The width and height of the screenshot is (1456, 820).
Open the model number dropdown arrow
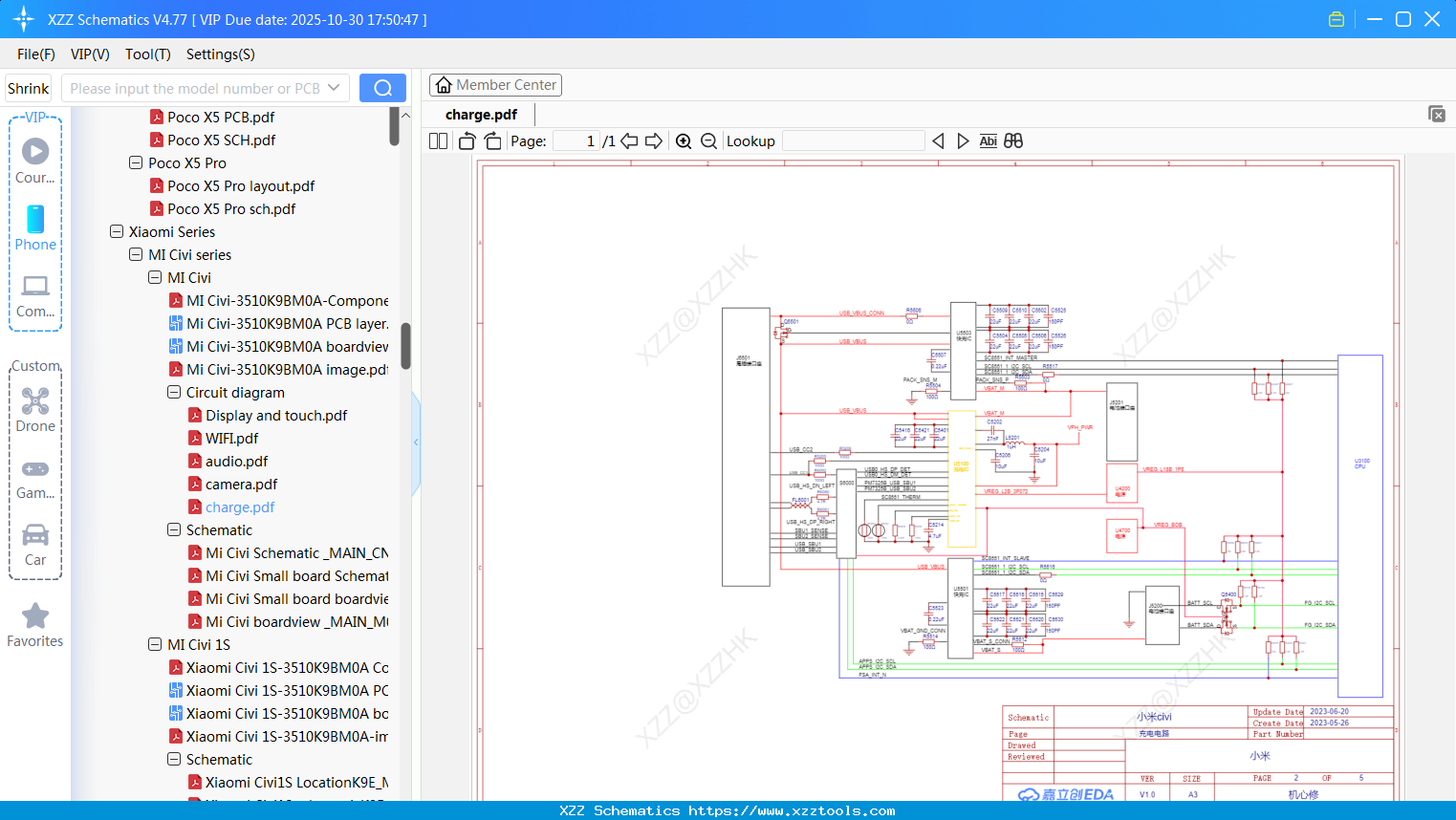(334, 88)
